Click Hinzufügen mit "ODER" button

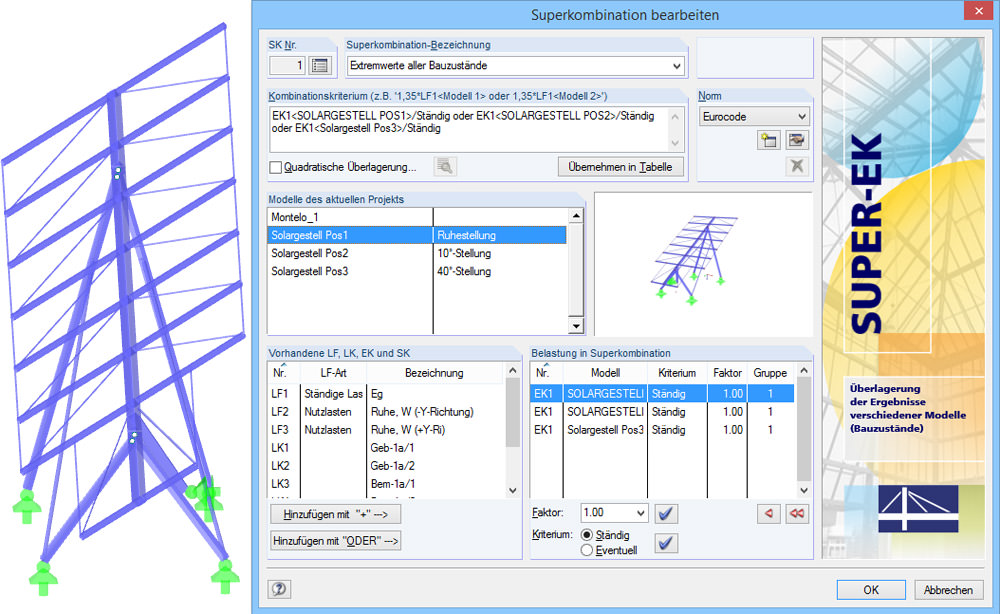335,541
